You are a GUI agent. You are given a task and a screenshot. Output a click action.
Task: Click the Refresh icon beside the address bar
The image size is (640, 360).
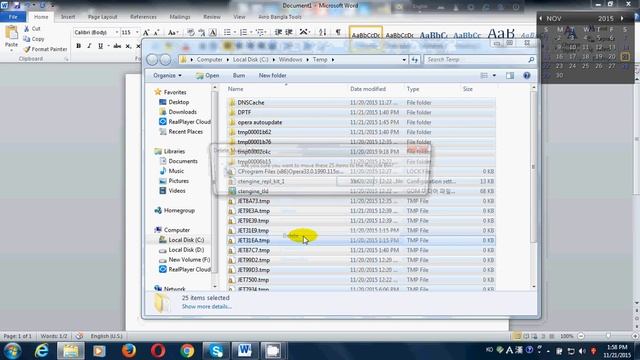(x=414, y=60)
